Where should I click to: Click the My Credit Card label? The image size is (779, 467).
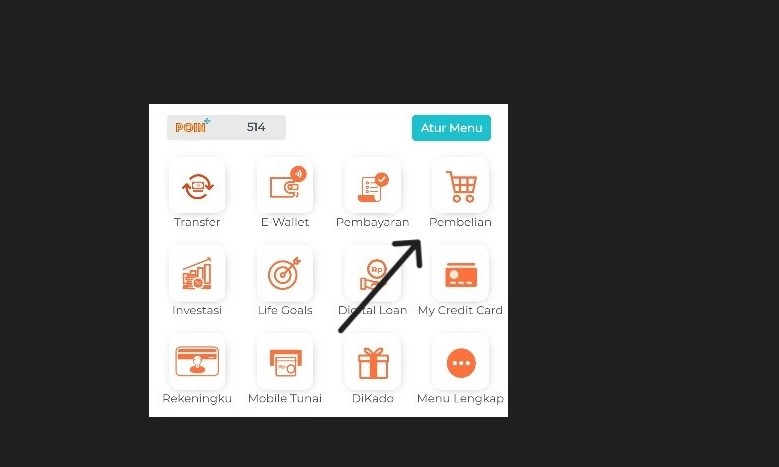tap(461, 310)
